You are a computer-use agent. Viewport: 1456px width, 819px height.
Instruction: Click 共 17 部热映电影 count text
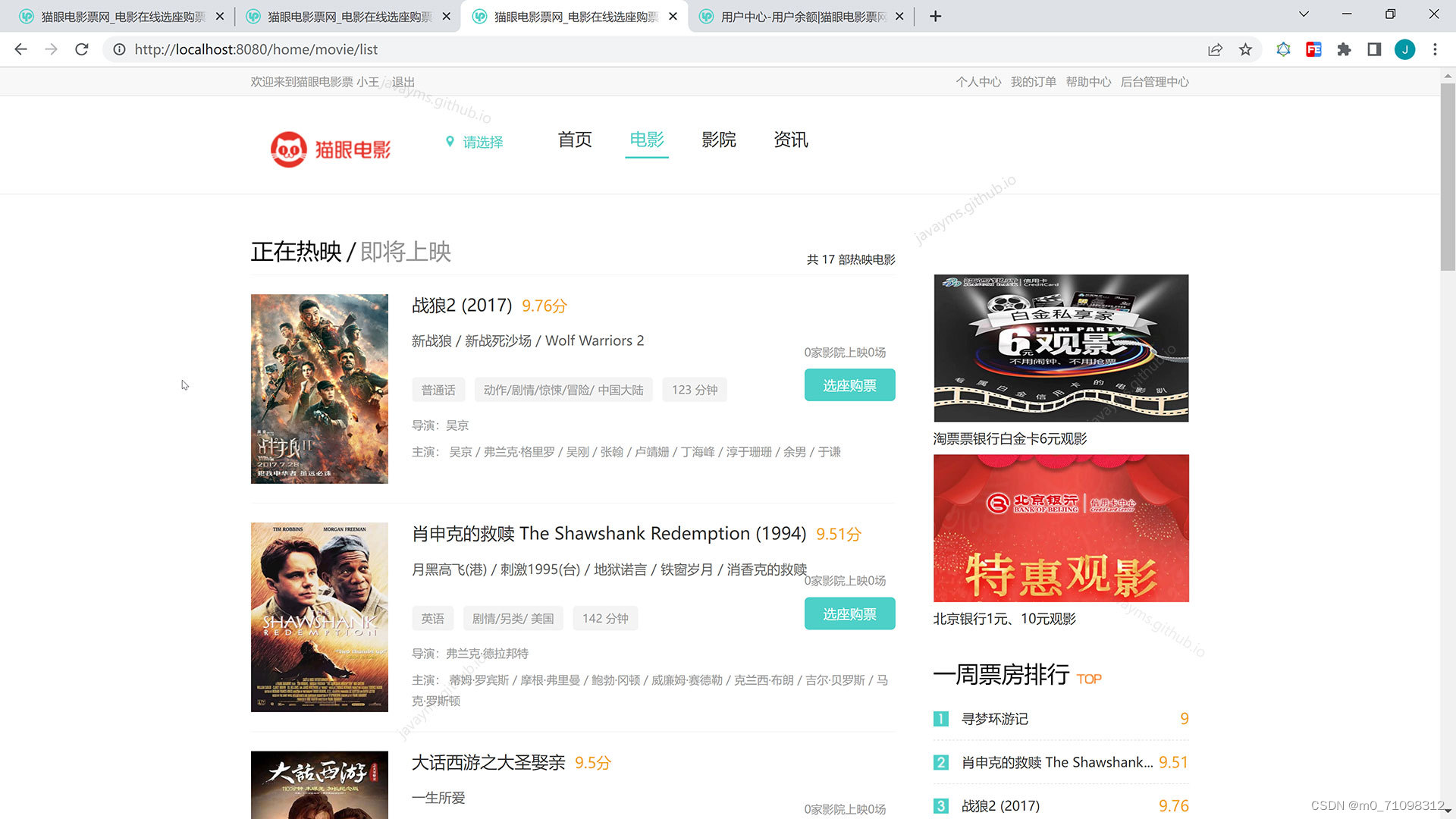pos(851,259)
